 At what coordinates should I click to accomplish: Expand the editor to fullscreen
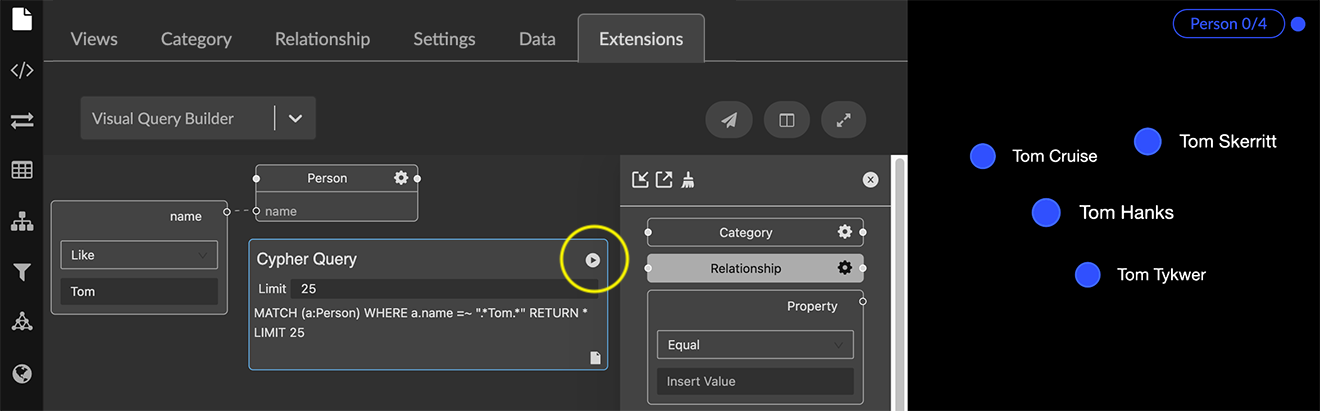[844, 120]
